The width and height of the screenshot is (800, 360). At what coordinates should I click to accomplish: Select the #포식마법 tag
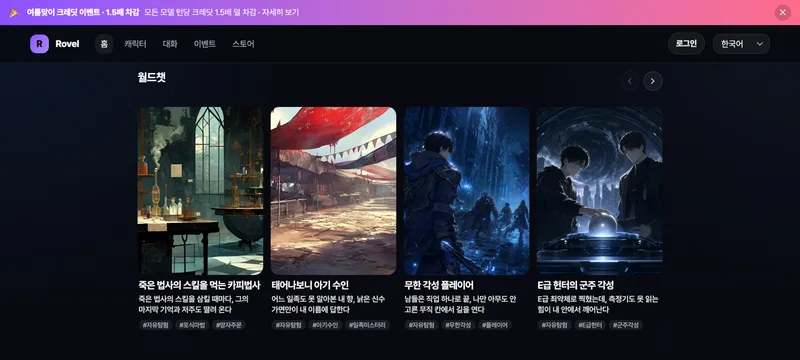coord(192,325)
